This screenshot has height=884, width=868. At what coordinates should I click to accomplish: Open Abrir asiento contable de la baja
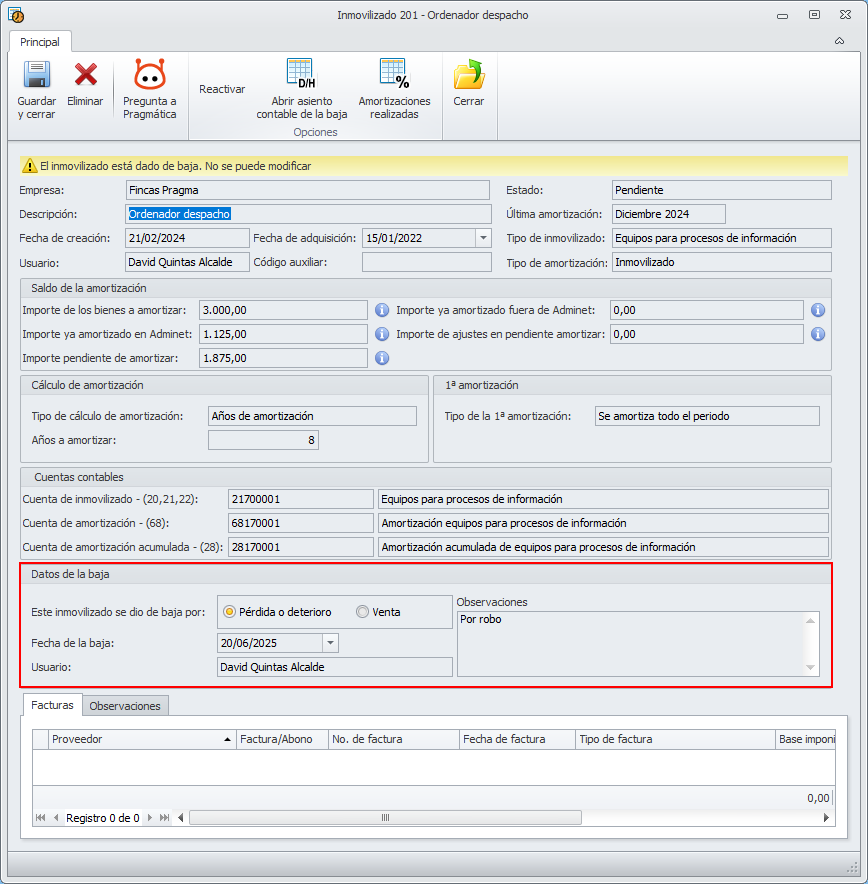pos(302,89)
